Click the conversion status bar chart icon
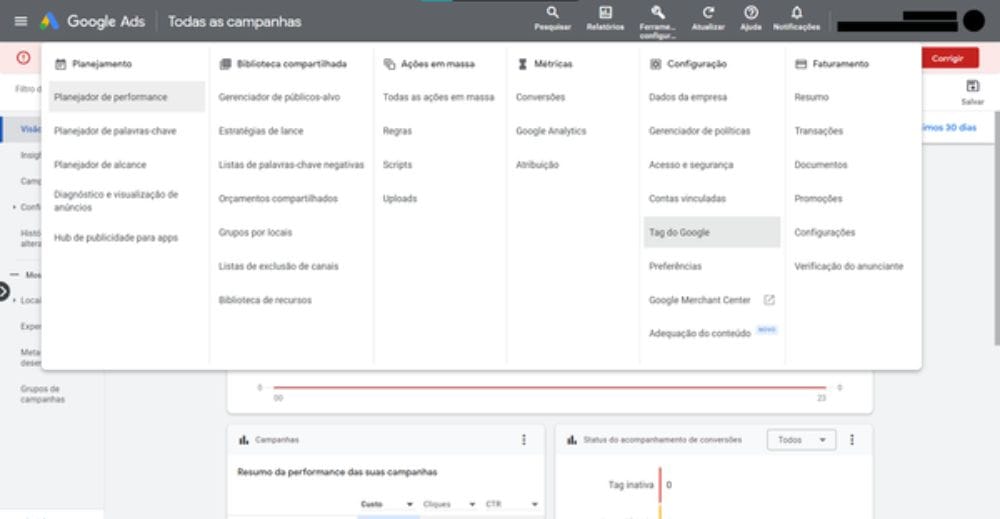The height and width of the screenshot is (519, 1000). point(571,440)
